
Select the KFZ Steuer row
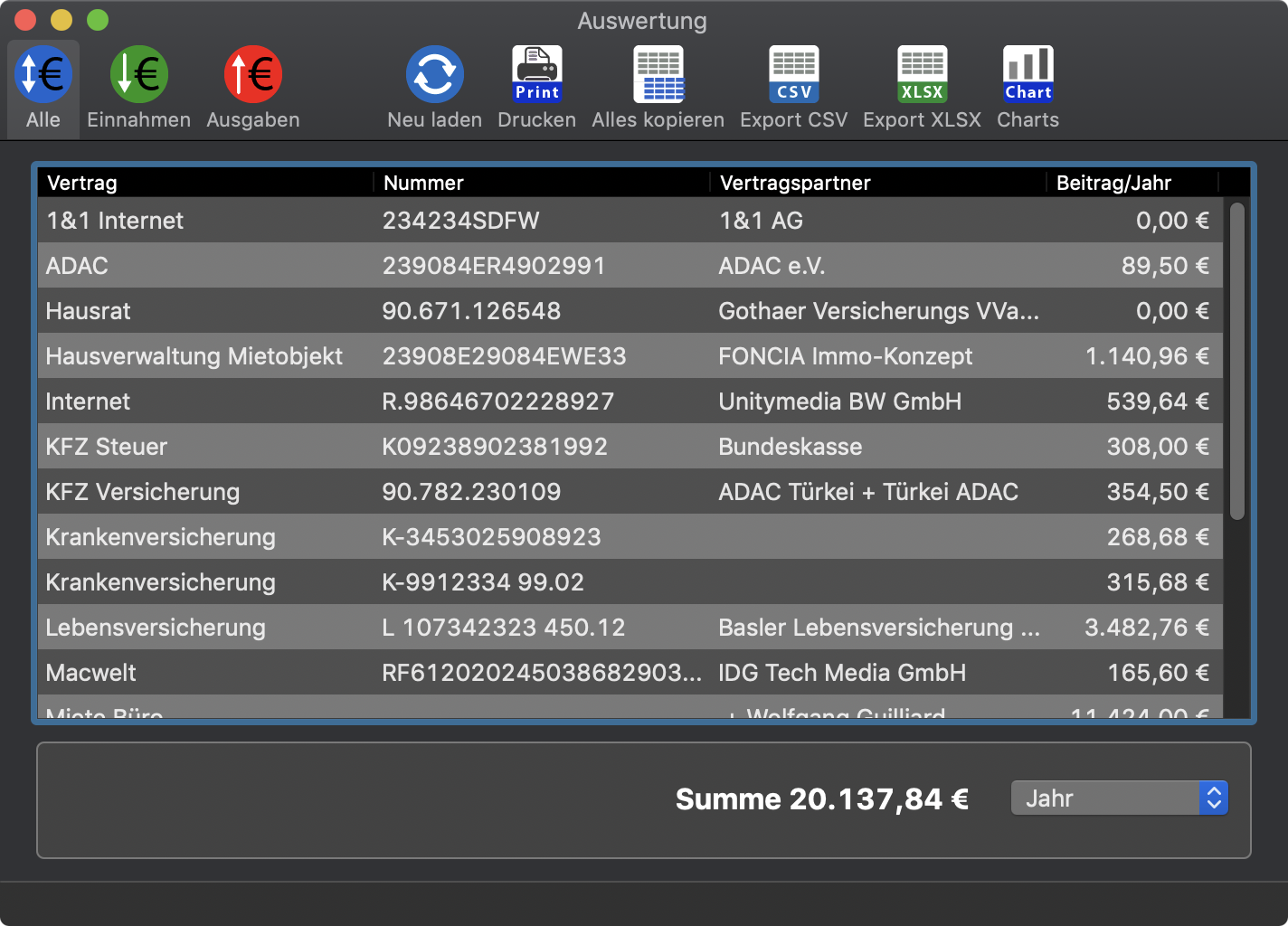click(x=630, y=447)
